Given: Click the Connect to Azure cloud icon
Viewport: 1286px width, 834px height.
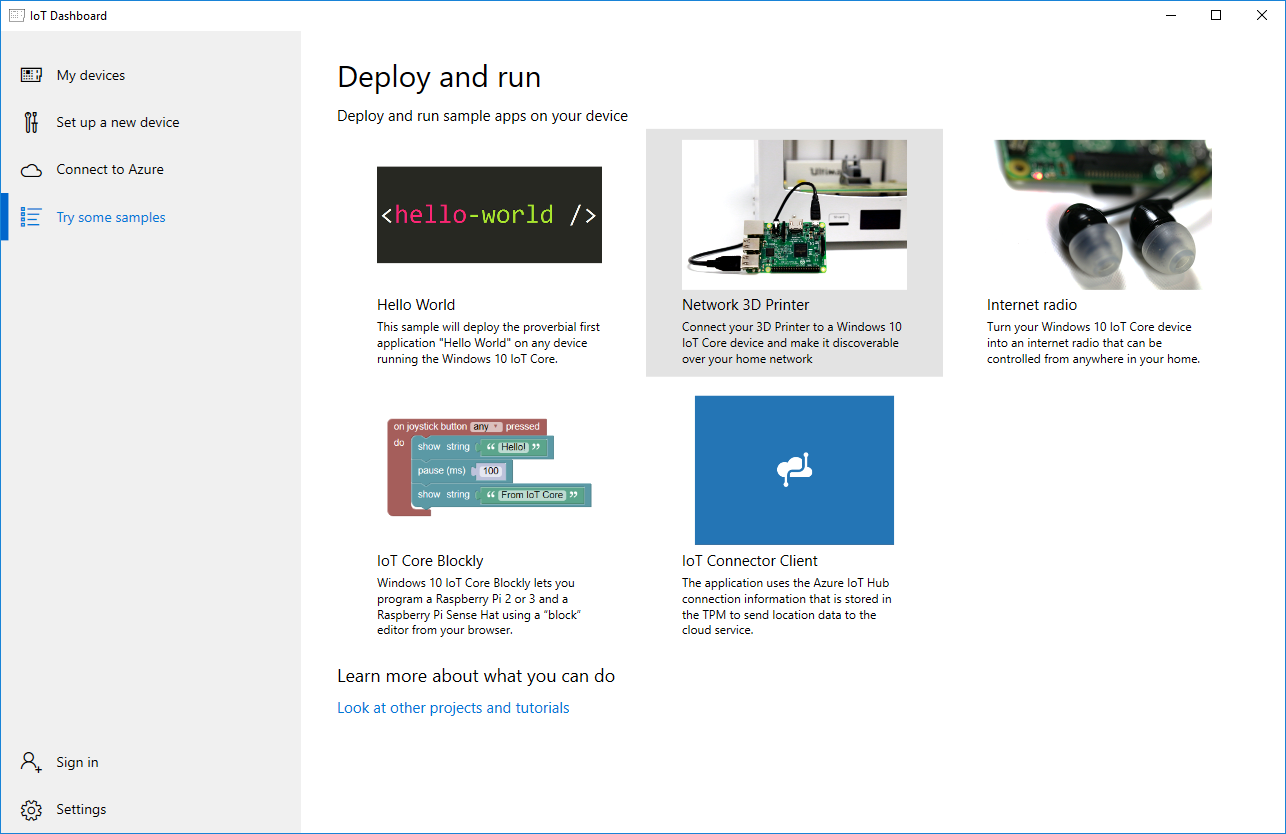Looking at the screenshot, I should pos(31,170).
